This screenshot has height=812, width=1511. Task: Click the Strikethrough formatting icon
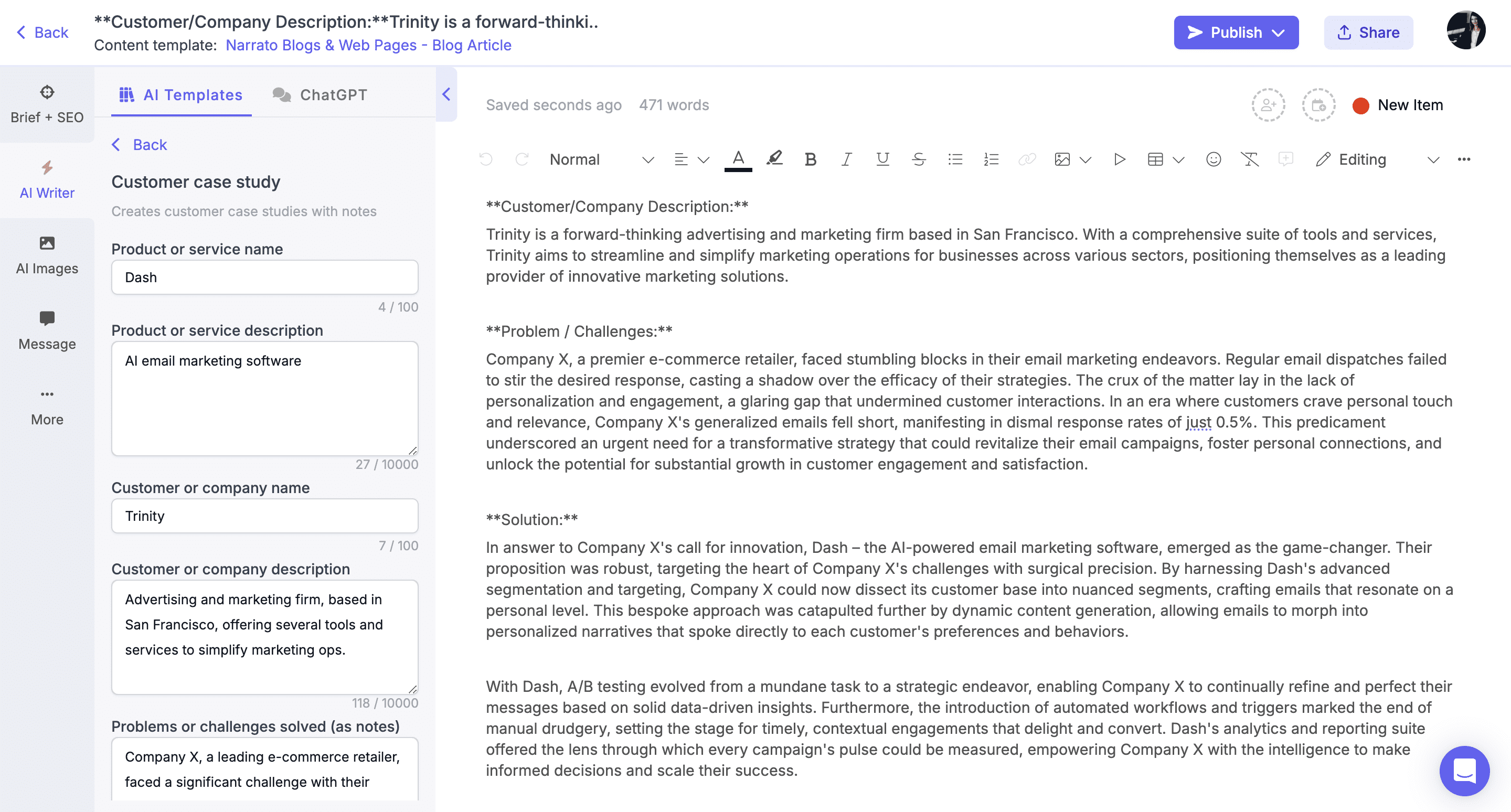tap(918, 159)
